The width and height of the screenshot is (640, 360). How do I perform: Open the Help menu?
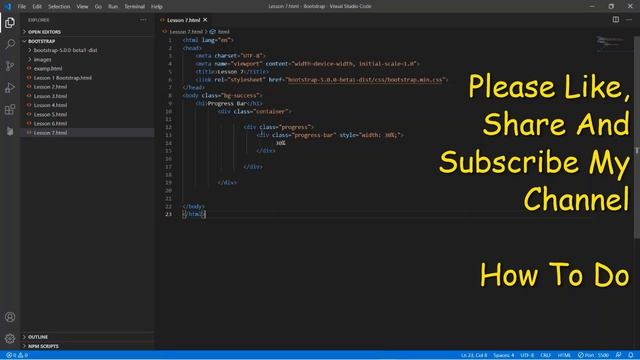pos(157,7)
